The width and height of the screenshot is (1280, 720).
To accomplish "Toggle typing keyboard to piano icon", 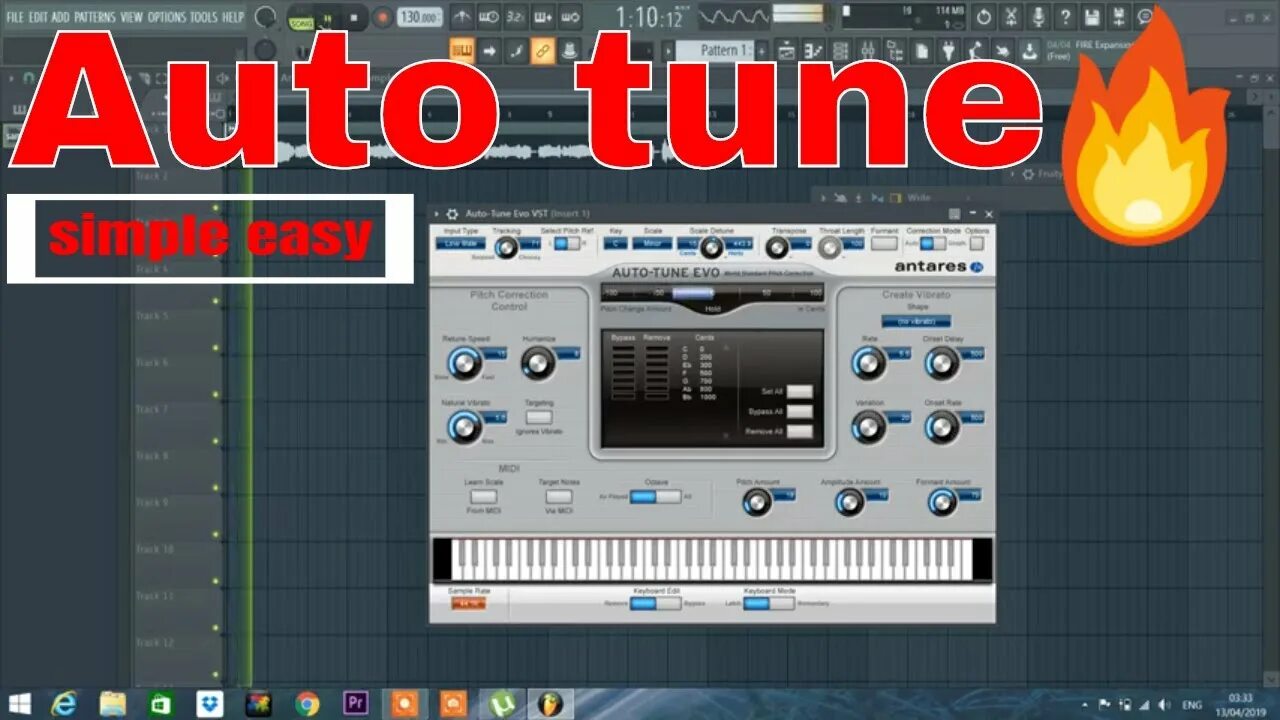I will click(x=461, y=50).
